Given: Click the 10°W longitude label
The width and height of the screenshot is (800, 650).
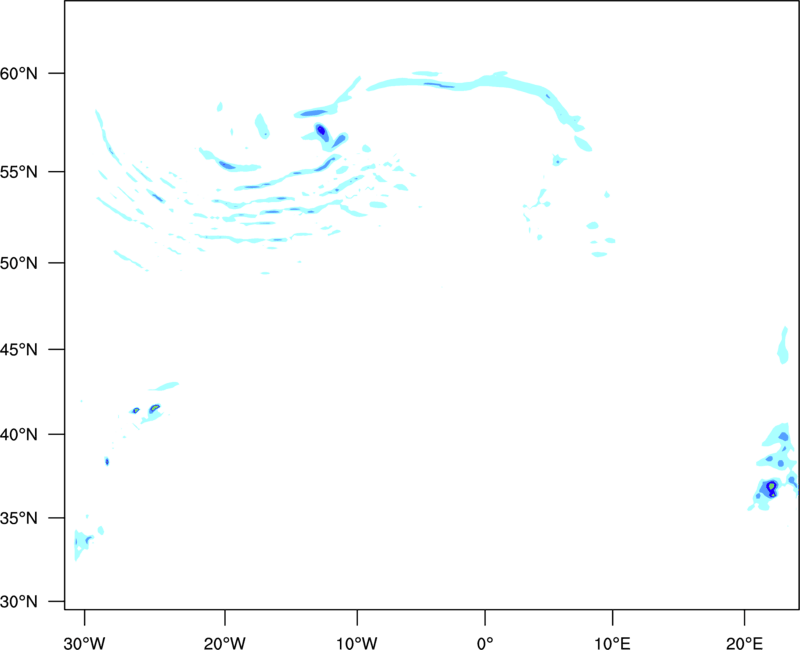Looking at the screenshot, I should pyautogui.click(x=357, y=642).
